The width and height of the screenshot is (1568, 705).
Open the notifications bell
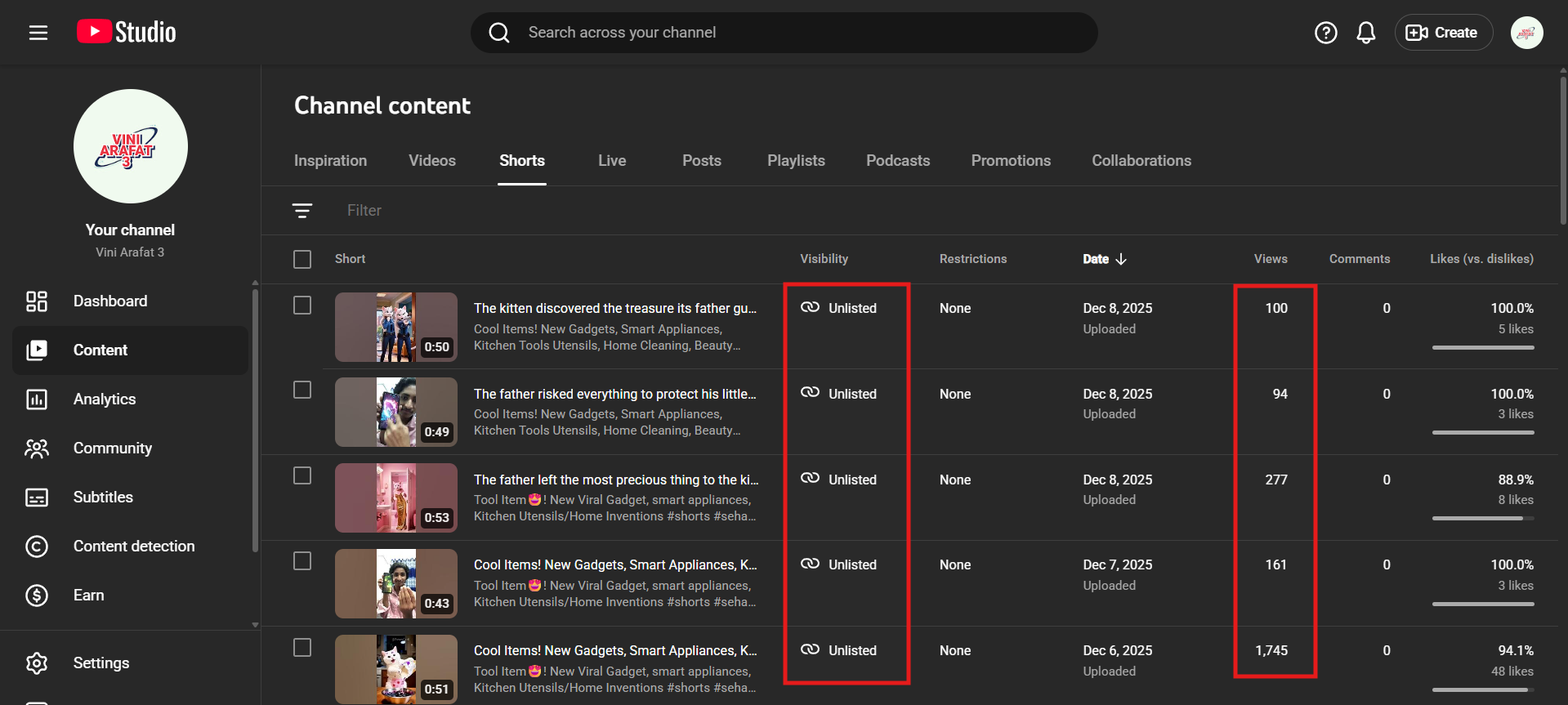click(x=1365, y=33)
